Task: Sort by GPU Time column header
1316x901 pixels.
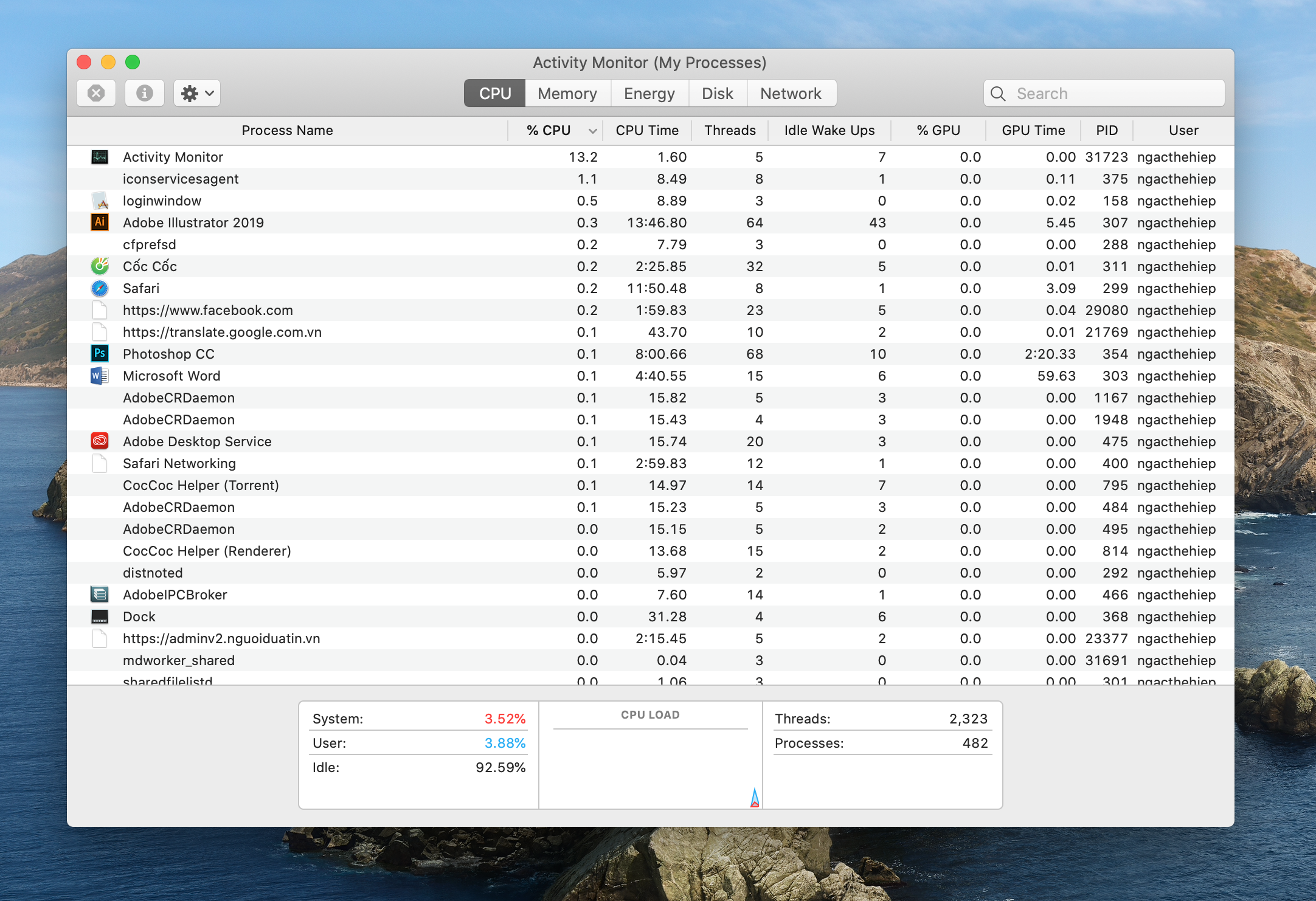Action: click(1033, 131)
